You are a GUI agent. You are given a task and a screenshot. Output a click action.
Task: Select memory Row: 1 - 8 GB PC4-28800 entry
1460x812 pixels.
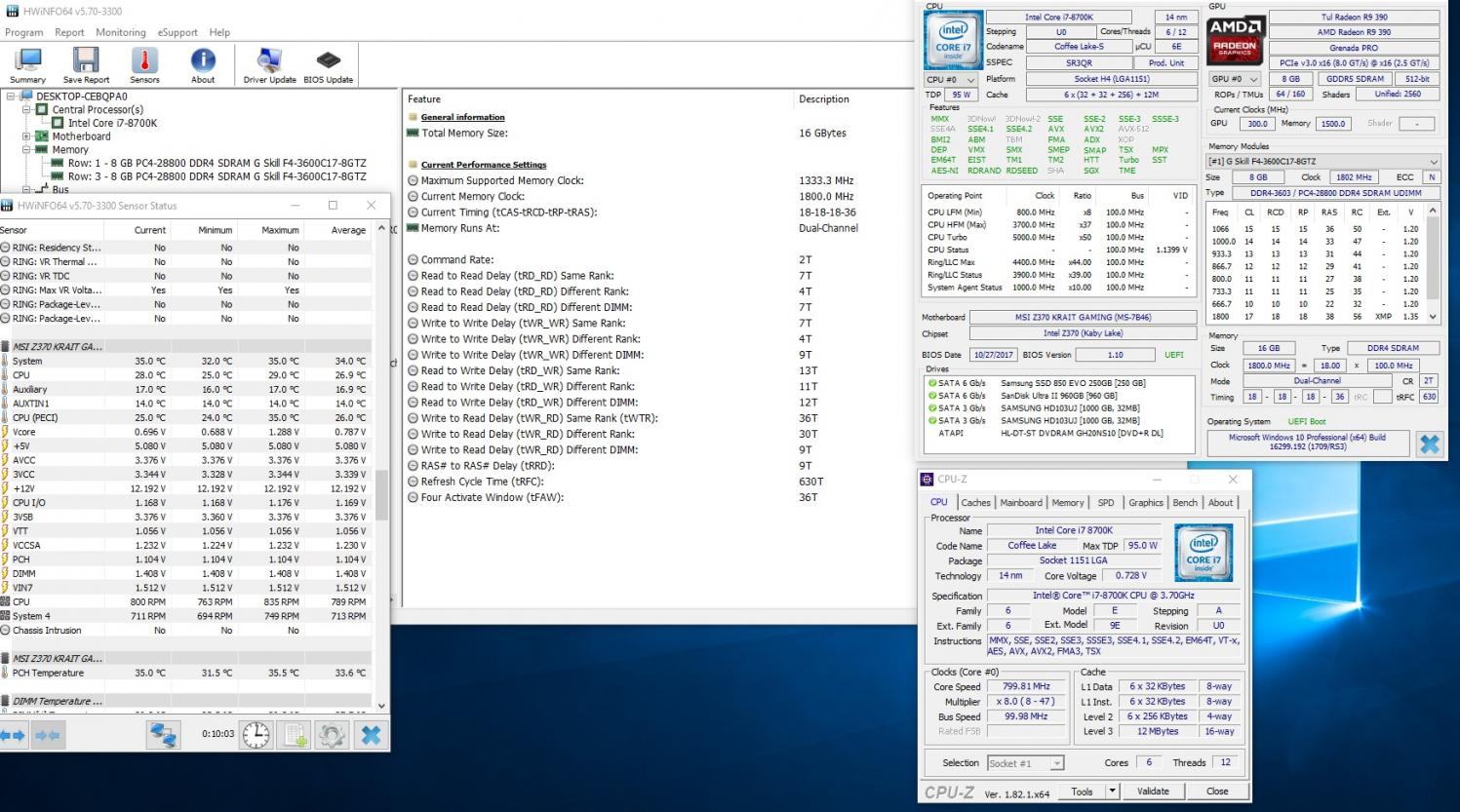[x=217, y=163]
